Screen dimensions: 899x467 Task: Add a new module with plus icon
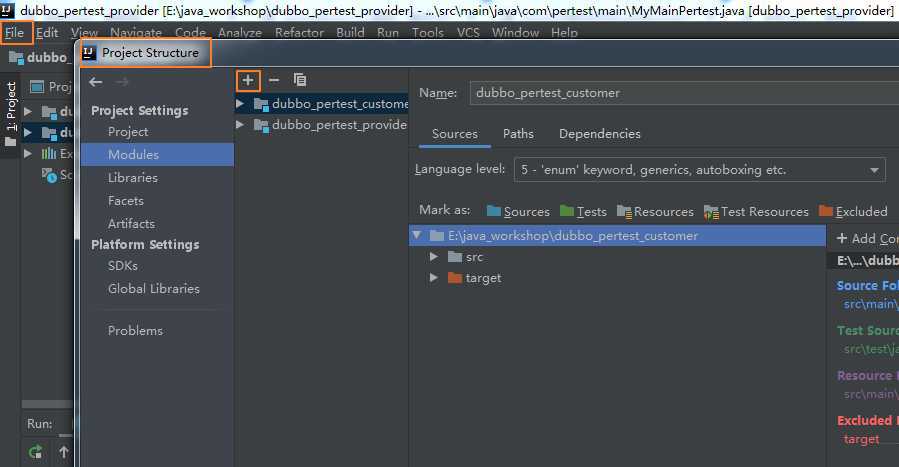[x=248, y=80]
